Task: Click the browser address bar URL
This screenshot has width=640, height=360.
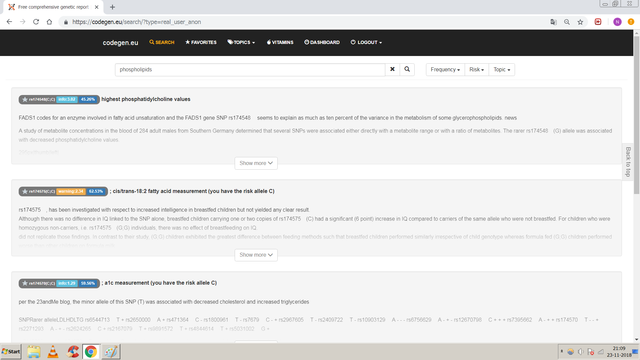Action: (136, 22)
